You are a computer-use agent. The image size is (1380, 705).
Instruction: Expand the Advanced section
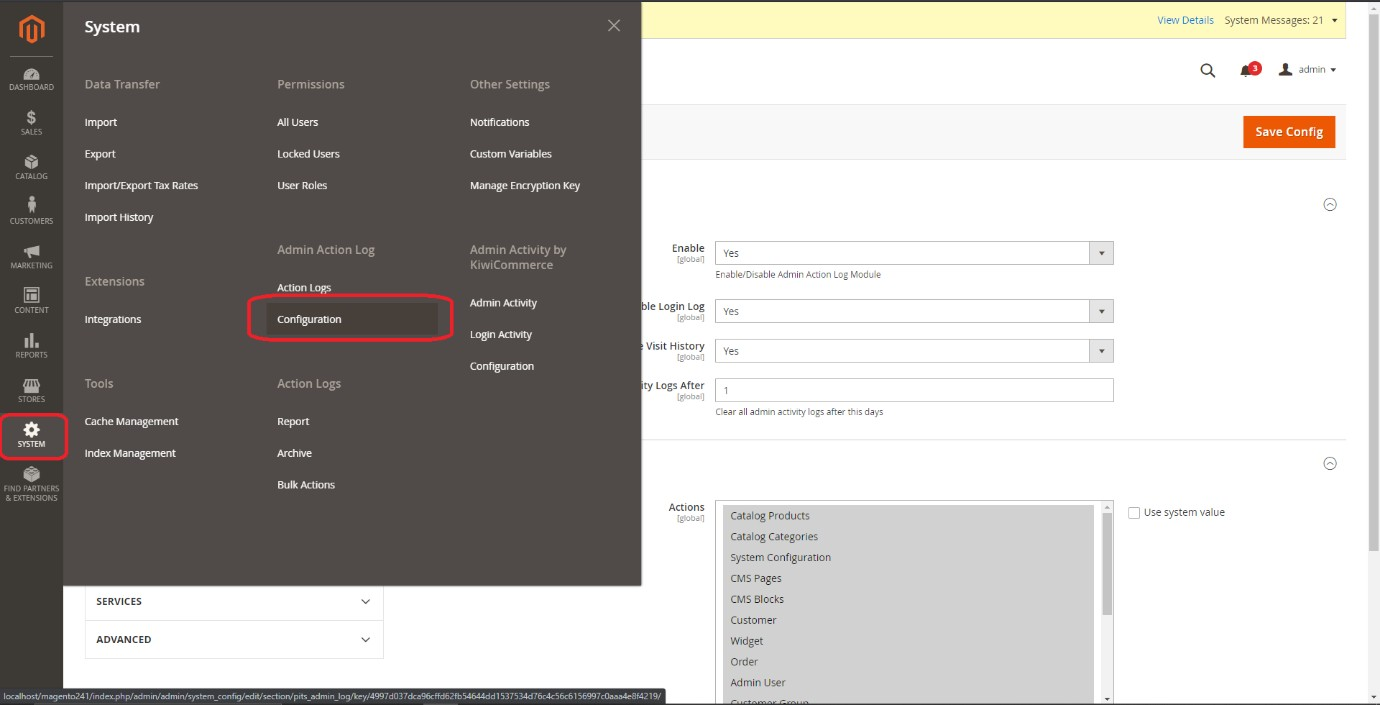click(x=234, y=640)
